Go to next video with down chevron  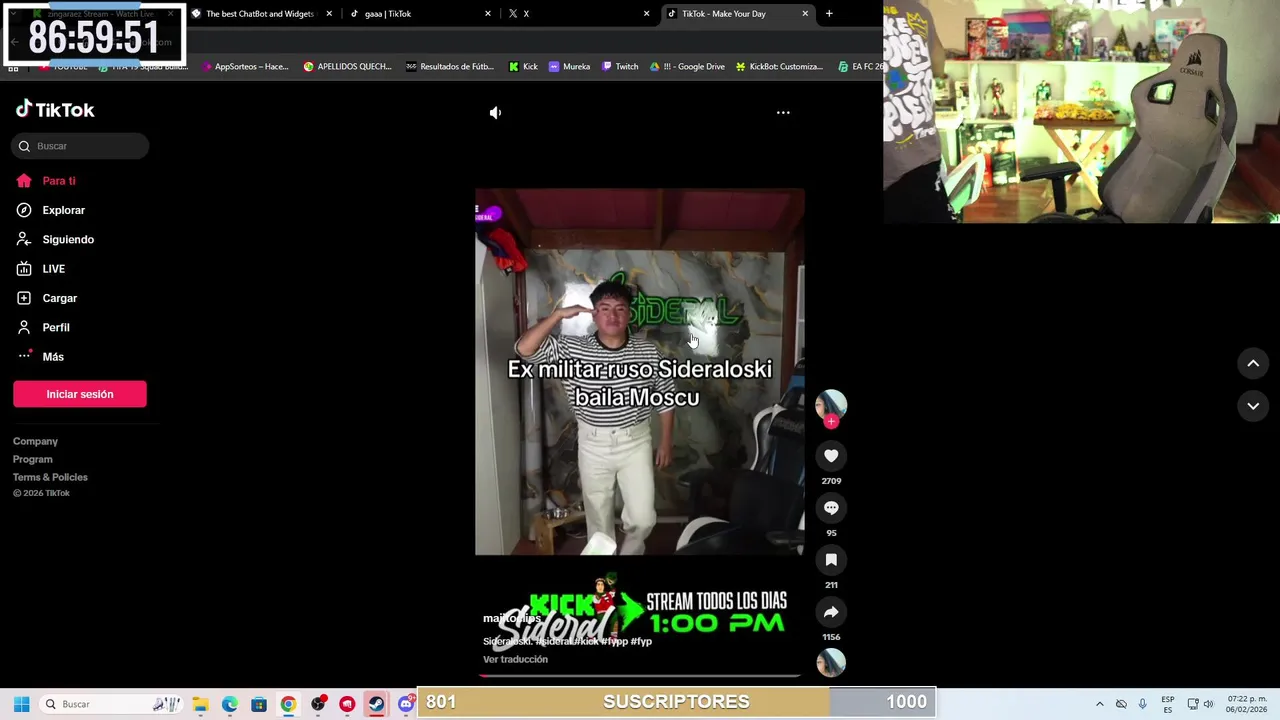(x=1253, y=406)
